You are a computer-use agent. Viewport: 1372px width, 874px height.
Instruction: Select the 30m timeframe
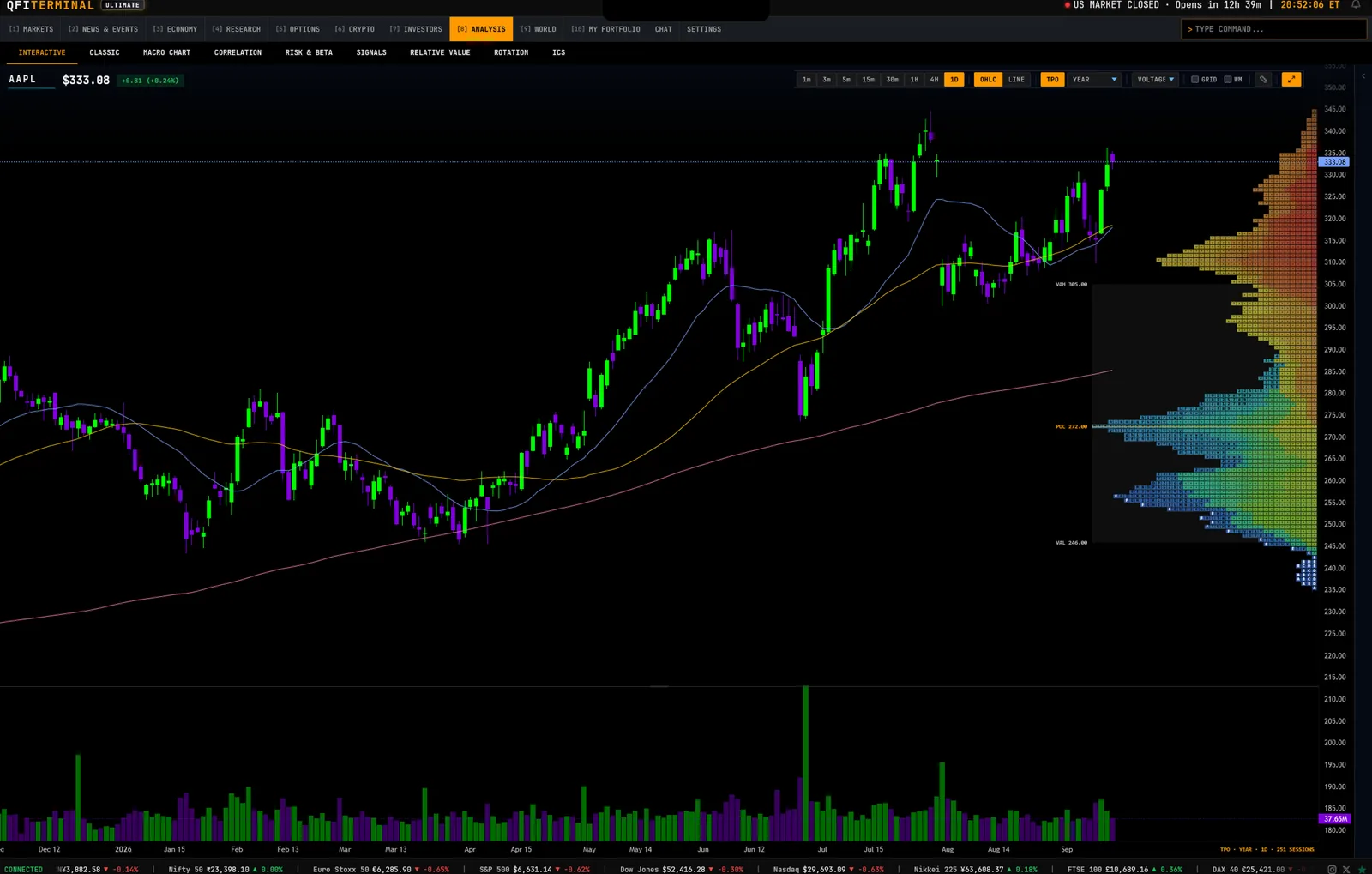point(892,80)
